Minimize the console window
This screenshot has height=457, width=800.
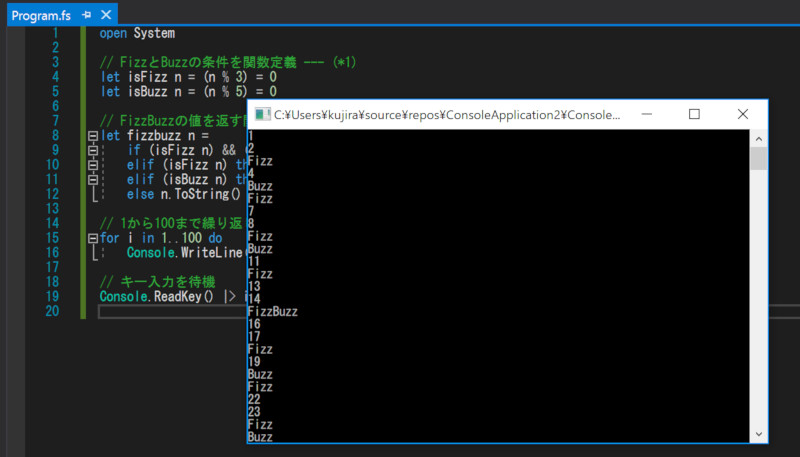[x=646, y=115]
